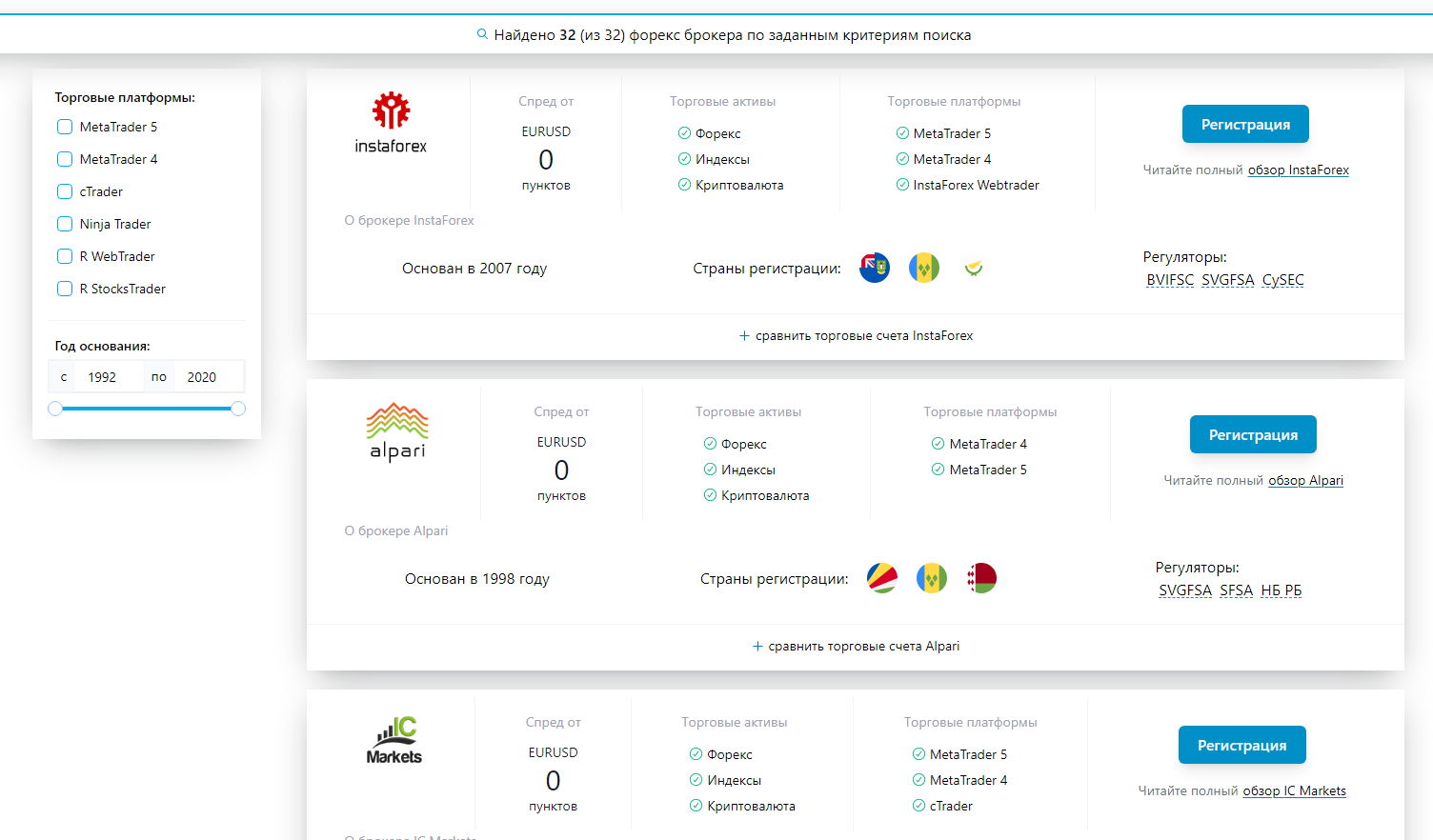The width and height of the screenshot is (1433, 840).
Task: Click the blue year range slider track
Action: pyautogui.click(x=147, y=409)
